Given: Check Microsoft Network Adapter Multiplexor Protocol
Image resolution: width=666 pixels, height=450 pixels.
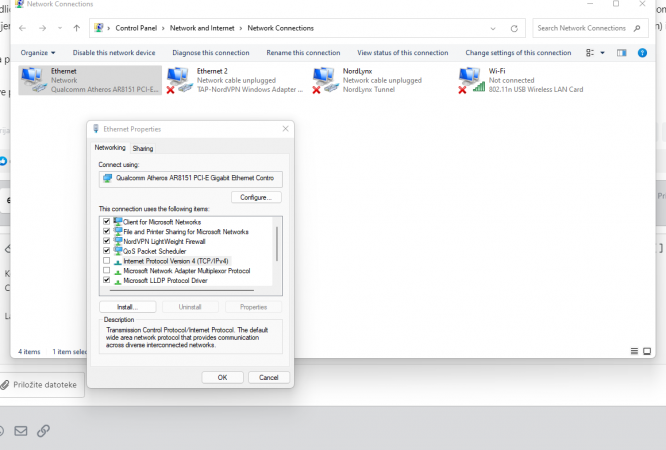Looking at the screenshot, I should pos(107,270).
